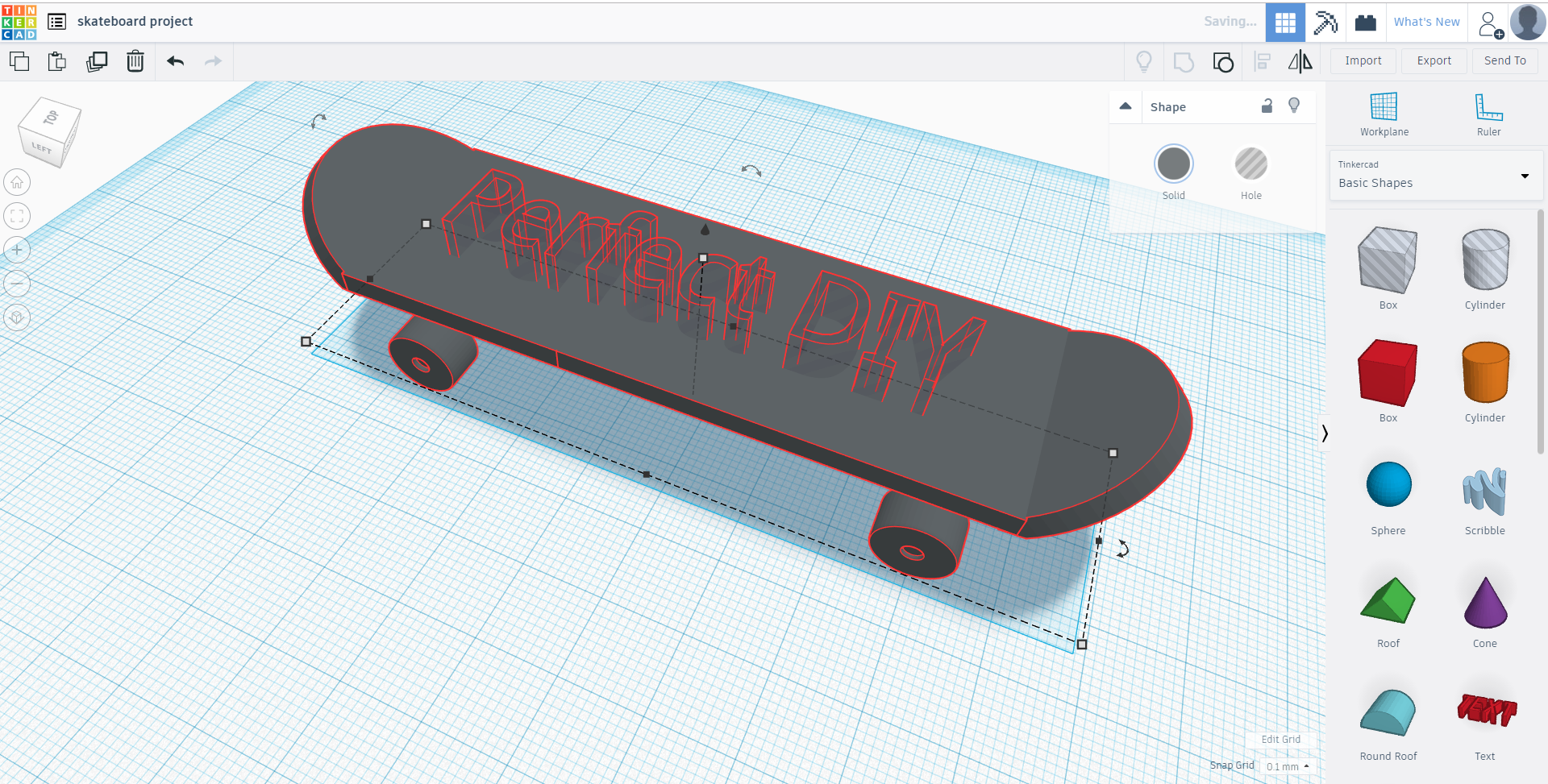Screen dimensions: 1548x784
Task: Open the Snap Grid value dropdown
Action: [1287, 766]
